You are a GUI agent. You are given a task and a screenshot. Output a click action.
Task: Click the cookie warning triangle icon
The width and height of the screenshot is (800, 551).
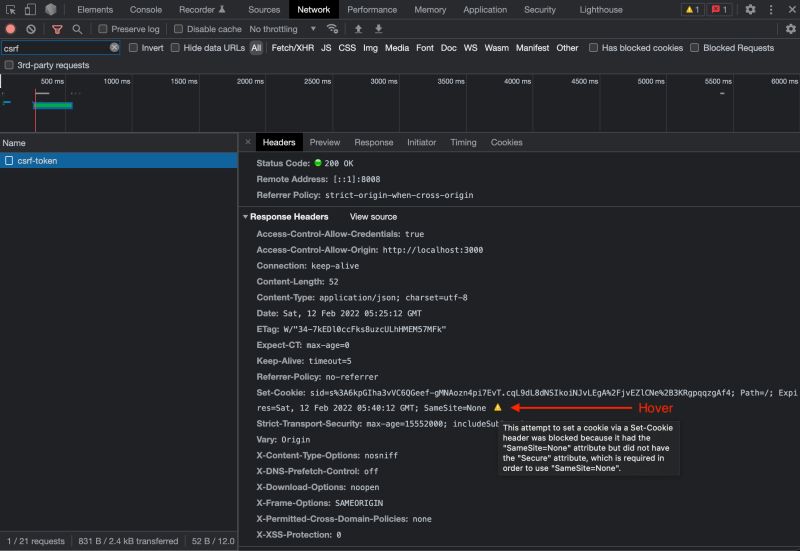497,407
